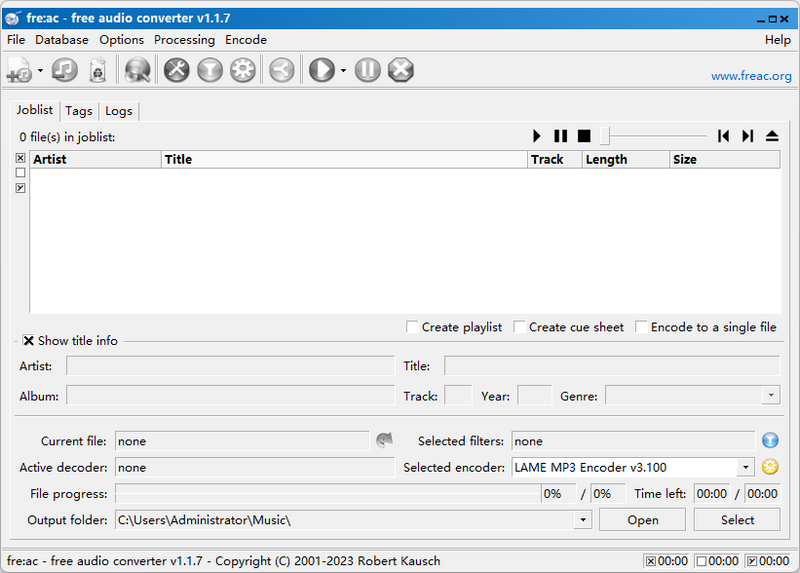Expand the Output folder dropdown
The height and width of the screenshot is (573, 800).
click(583, 520)
